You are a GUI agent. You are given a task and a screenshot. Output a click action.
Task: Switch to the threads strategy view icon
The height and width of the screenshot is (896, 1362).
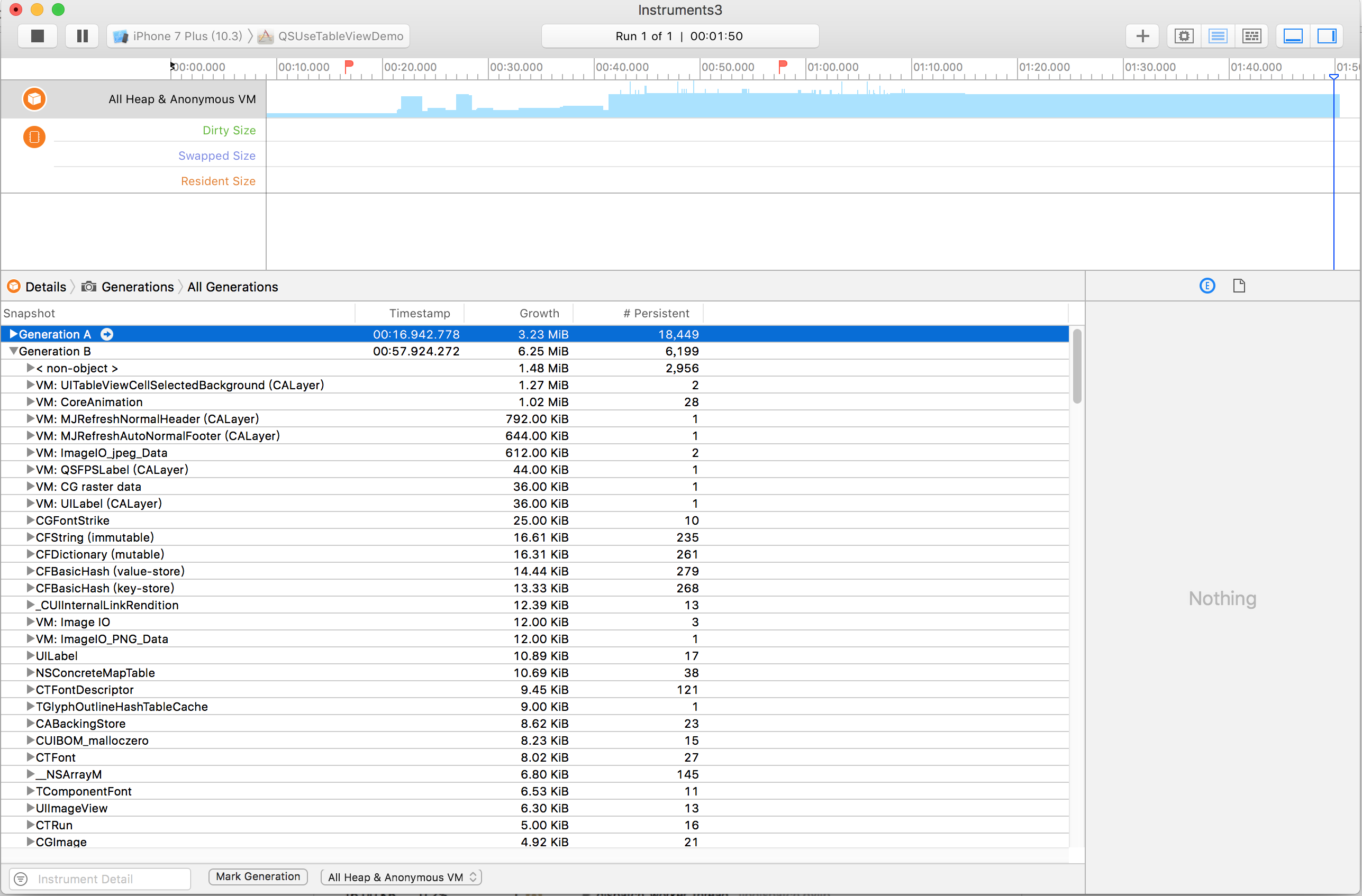[1251, 36]
